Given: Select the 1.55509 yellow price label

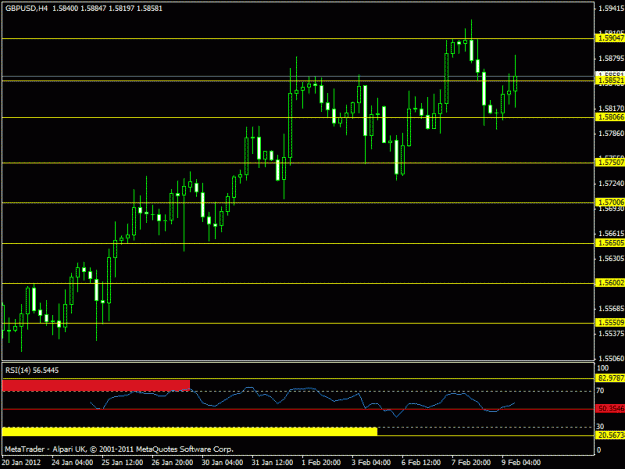Looking at the screenshot, I should [x=610, y=322].
